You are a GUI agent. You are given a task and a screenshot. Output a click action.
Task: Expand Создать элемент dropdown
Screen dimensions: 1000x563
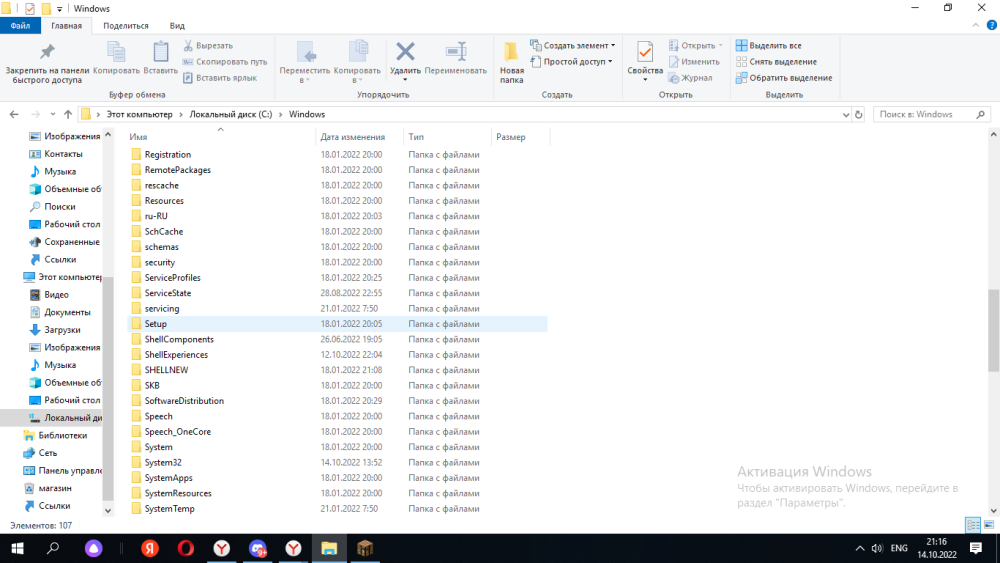click(573, 46)
